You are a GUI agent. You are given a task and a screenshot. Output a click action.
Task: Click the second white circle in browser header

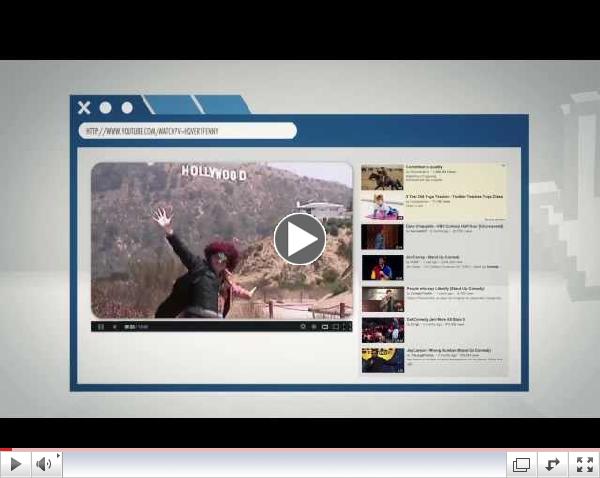point(127,107)
